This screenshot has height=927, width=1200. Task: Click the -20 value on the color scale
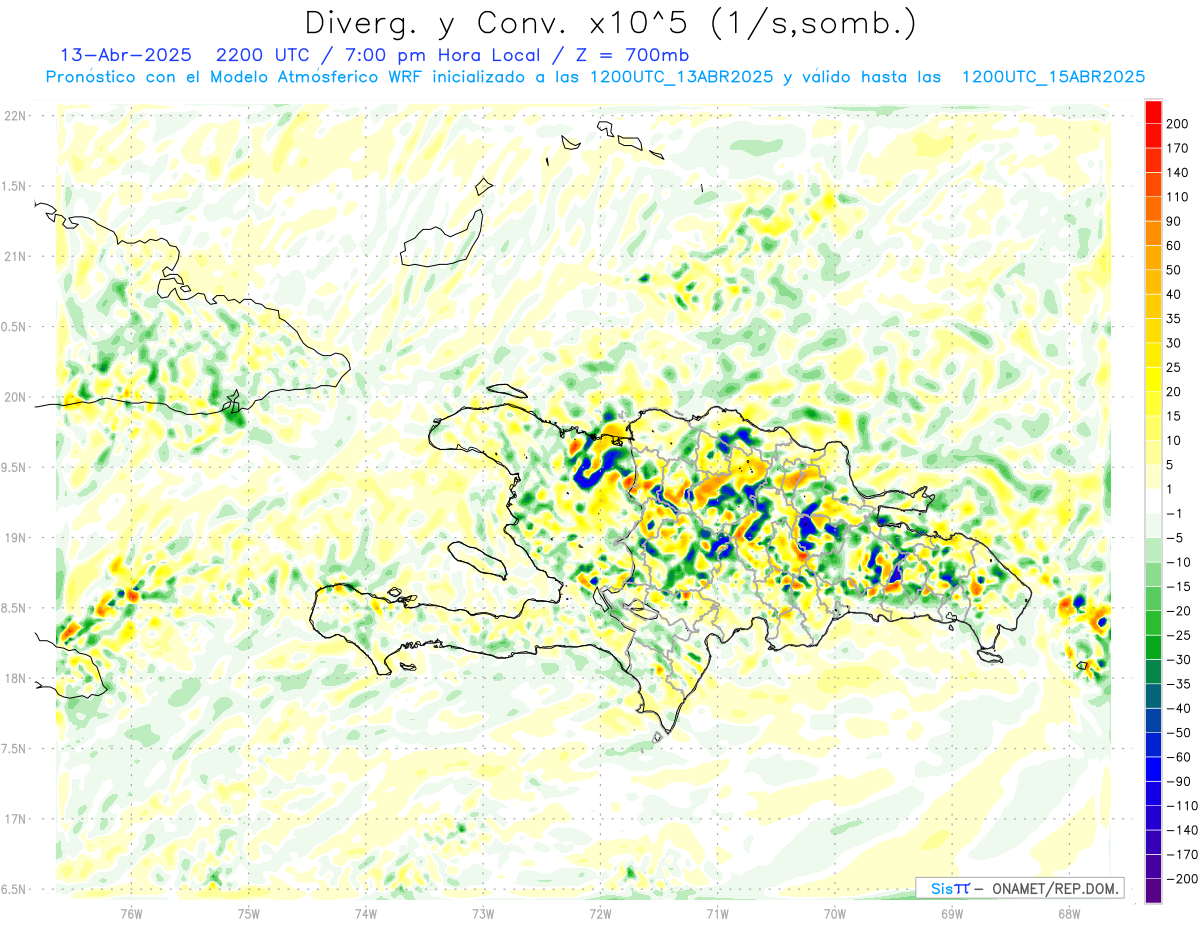pos(1179,611)
